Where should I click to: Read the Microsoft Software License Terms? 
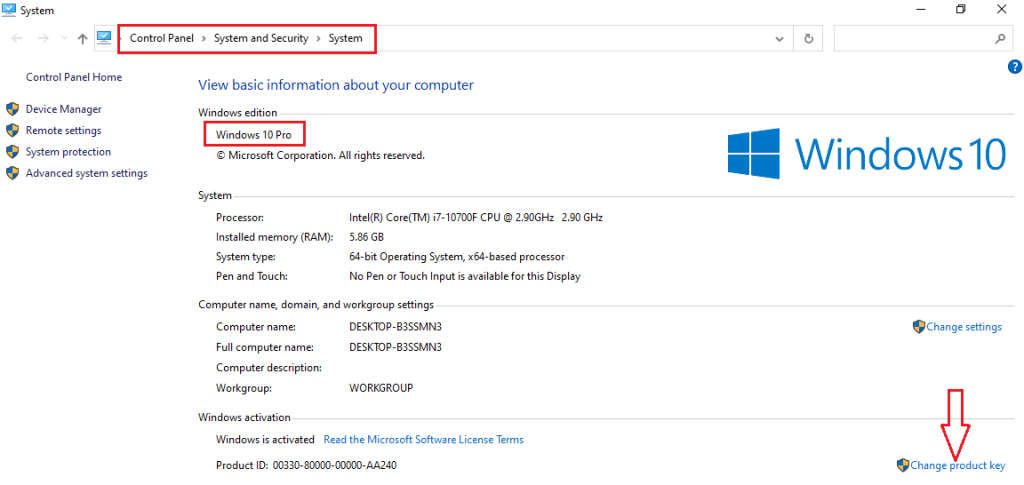[423, 440]
